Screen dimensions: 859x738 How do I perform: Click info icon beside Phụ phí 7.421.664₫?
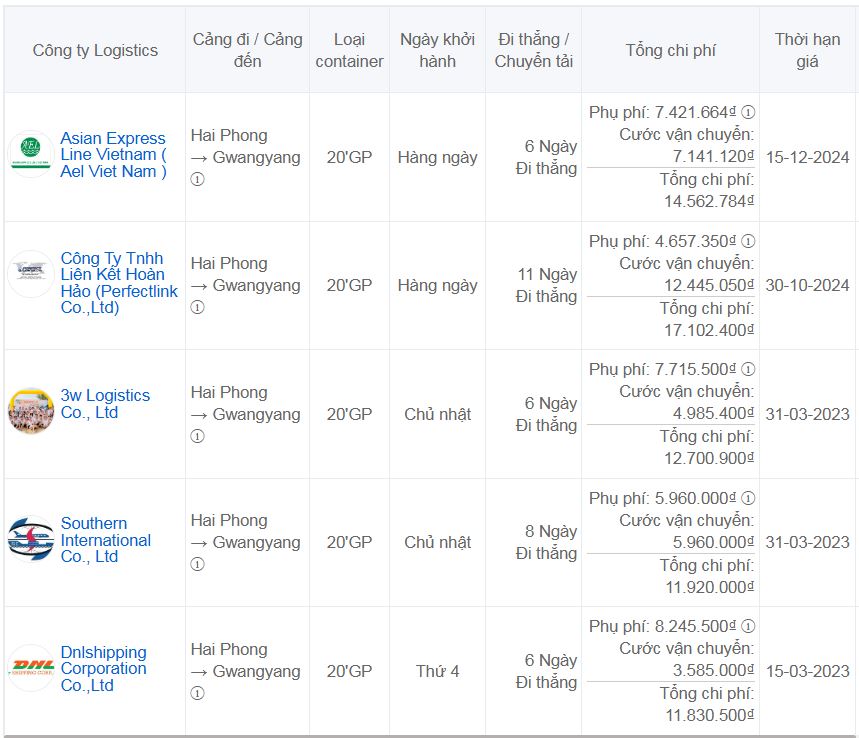point(748,112)
